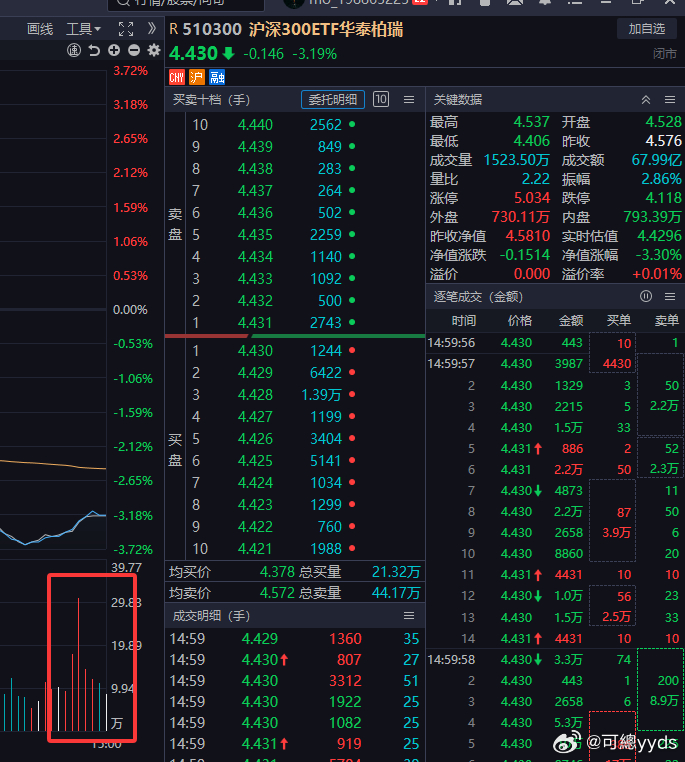Click sell volume 2562 at 4.440
Image resolution: width=685 pixels, height=762 pixels.
(x=325, y=125)
